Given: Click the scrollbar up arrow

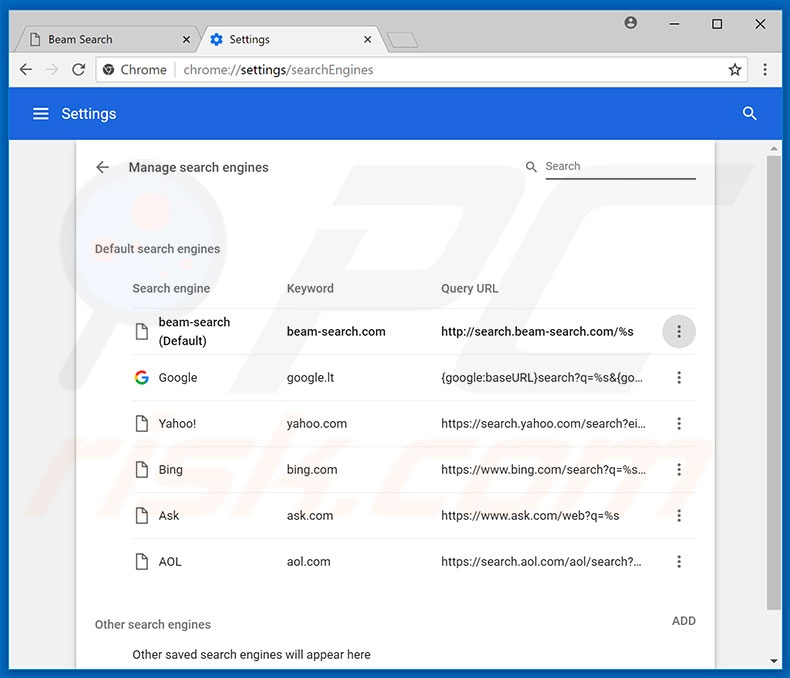Looking at the screenshot, I should click(x=773, y=149).
